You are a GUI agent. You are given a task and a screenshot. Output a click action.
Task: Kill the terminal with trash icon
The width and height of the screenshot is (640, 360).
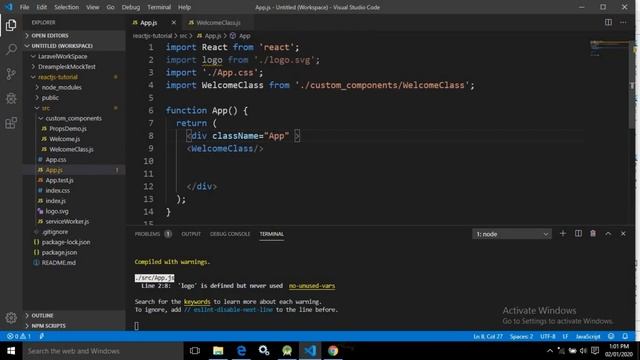pos(593,233)
